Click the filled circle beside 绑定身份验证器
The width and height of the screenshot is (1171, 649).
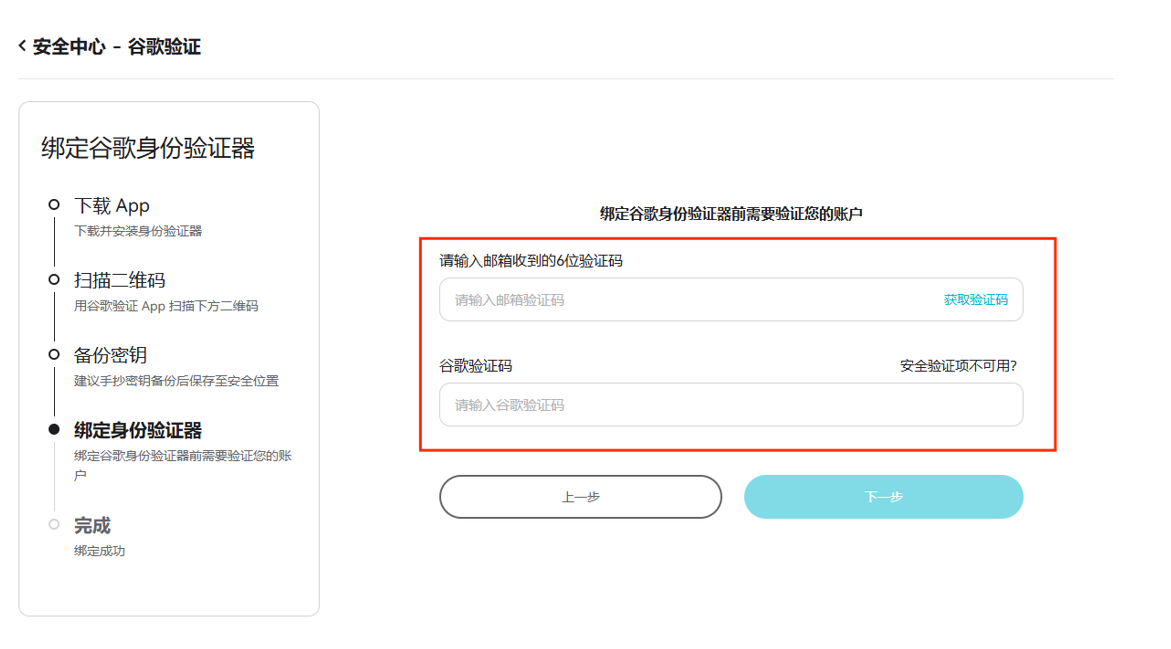coord(54,429)
